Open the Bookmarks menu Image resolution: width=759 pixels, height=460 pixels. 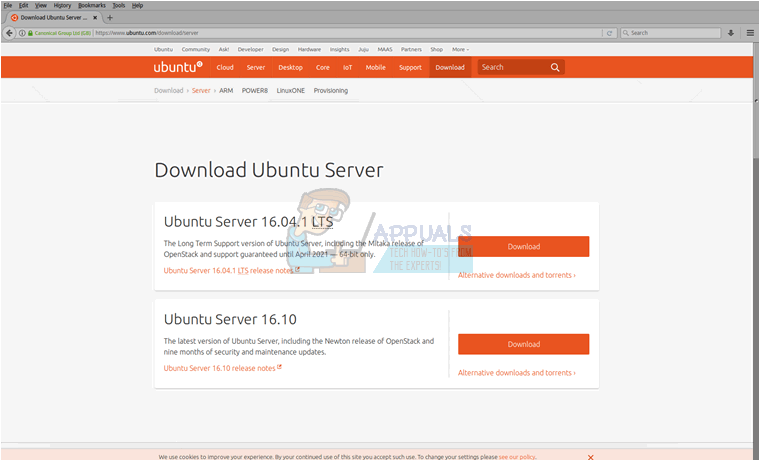tap(92, 5)
